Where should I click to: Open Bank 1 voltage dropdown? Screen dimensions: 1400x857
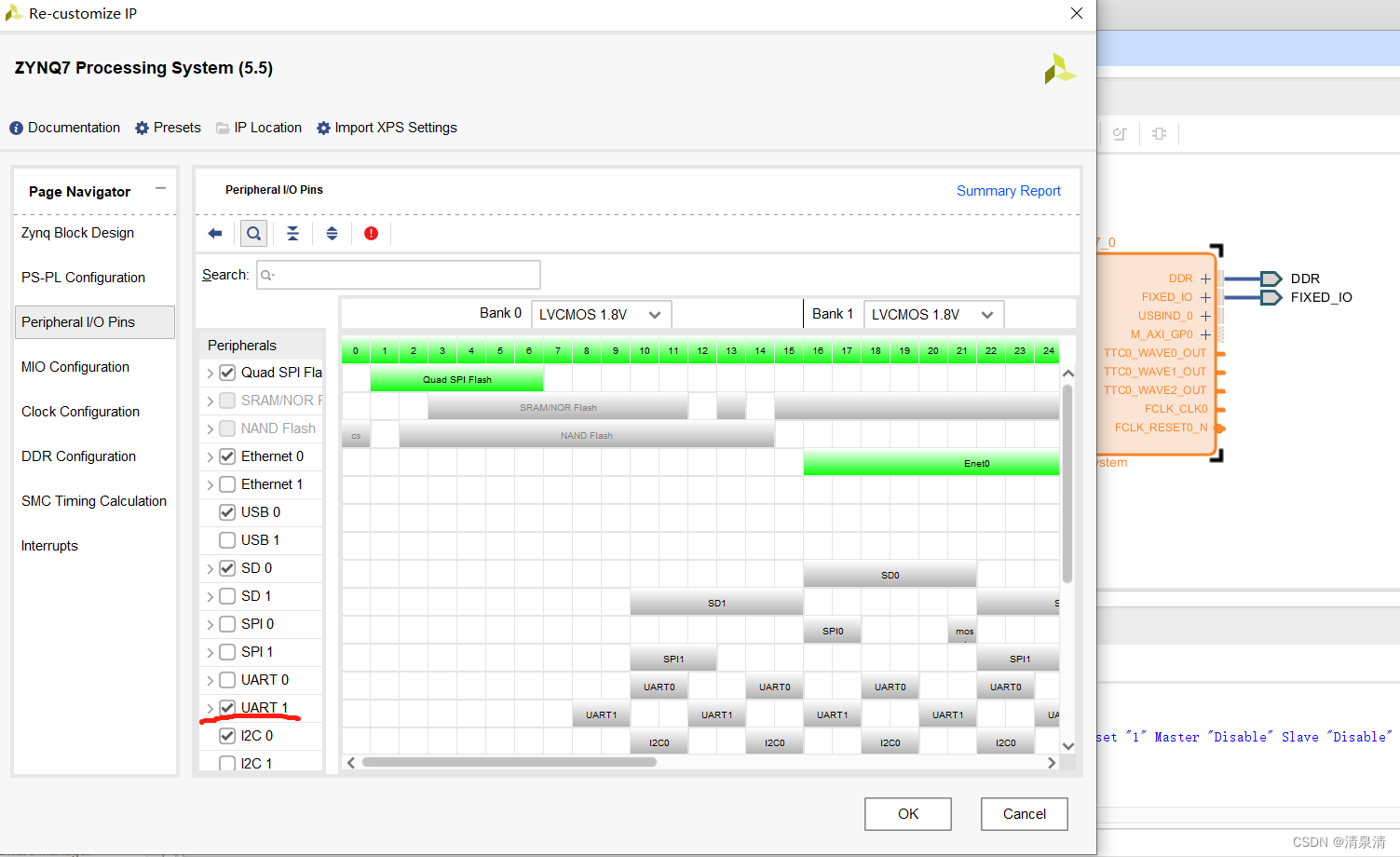tap(933, 315)
